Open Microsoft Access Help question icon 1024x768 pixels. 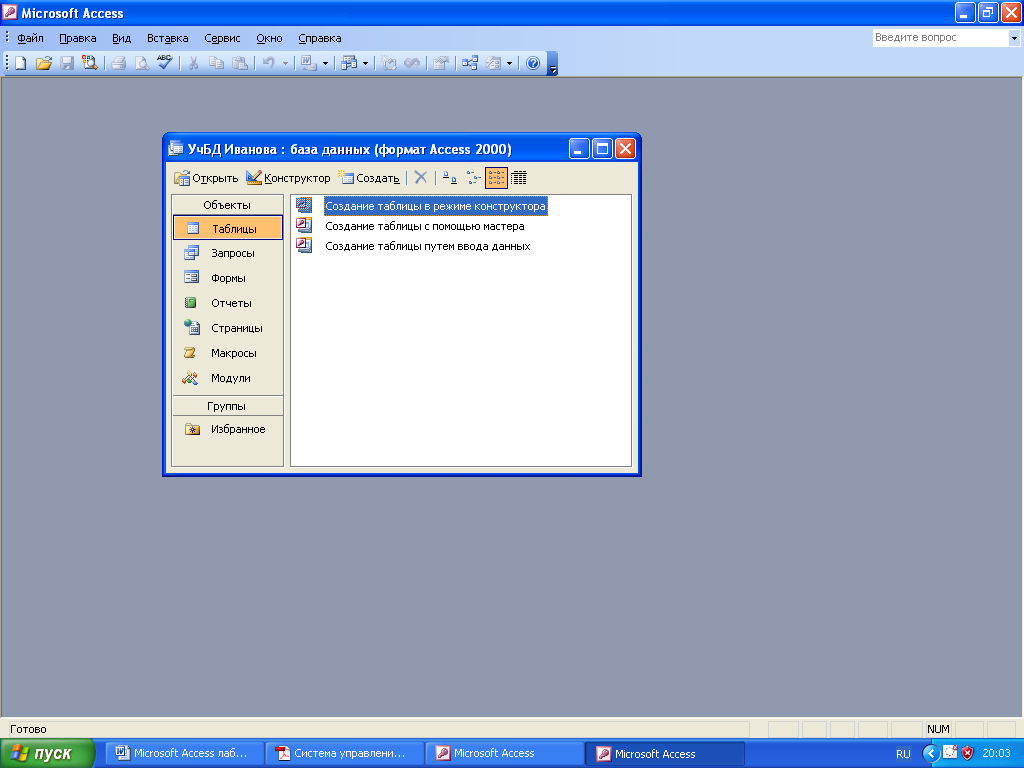click(x=533, y=63)
